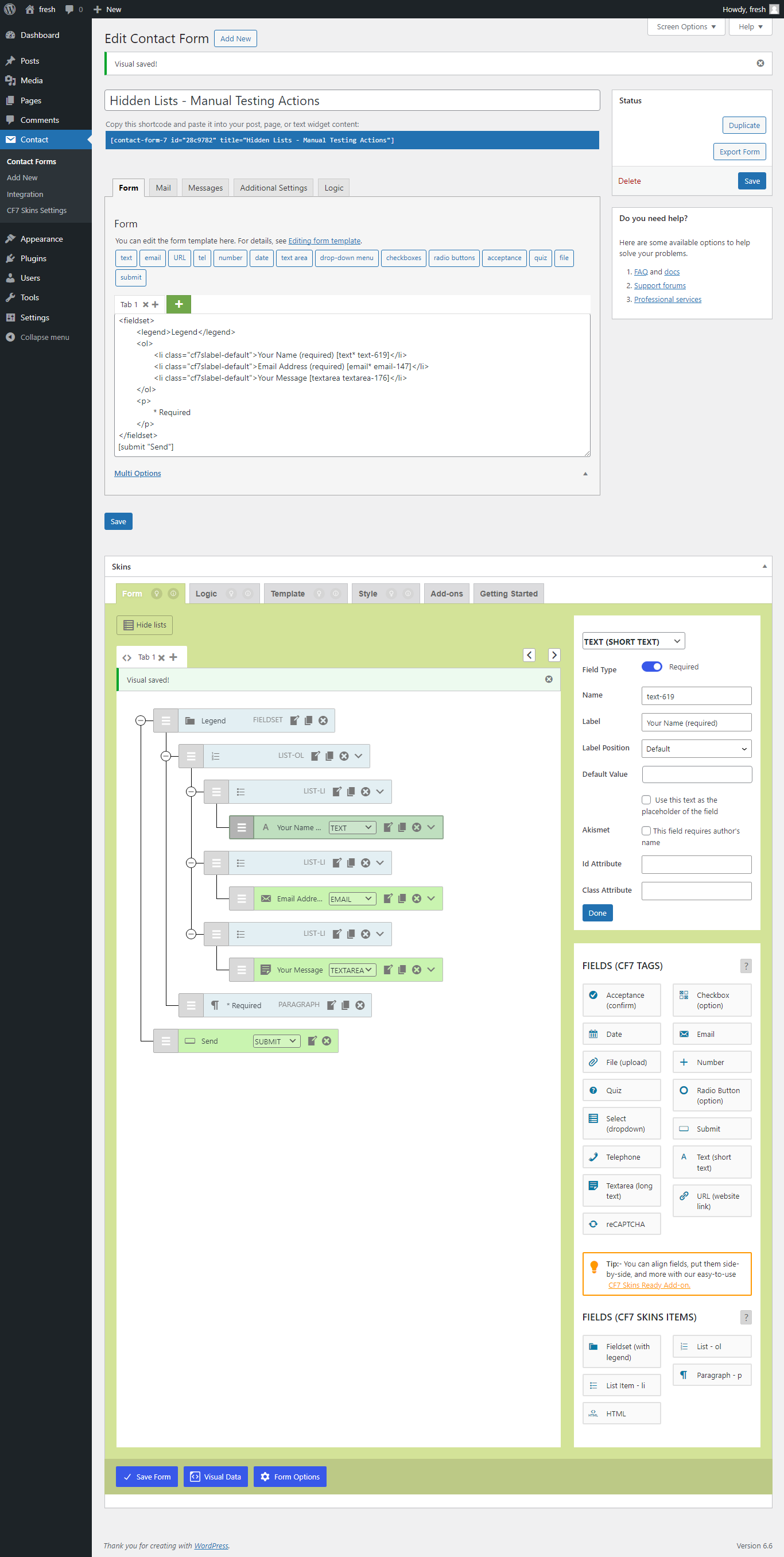Open the Editing form template link
This screenshot has height=1557, width=784.
pyautogui.click(x=324, y=241)
